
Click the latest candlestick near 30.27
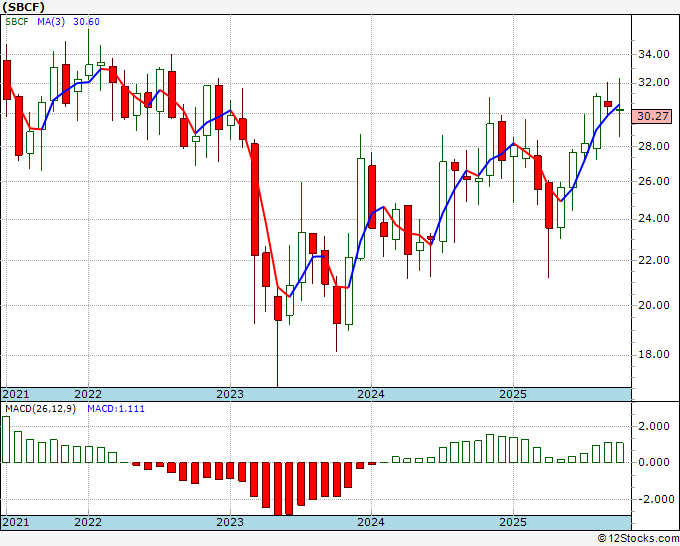pos(620,110)
